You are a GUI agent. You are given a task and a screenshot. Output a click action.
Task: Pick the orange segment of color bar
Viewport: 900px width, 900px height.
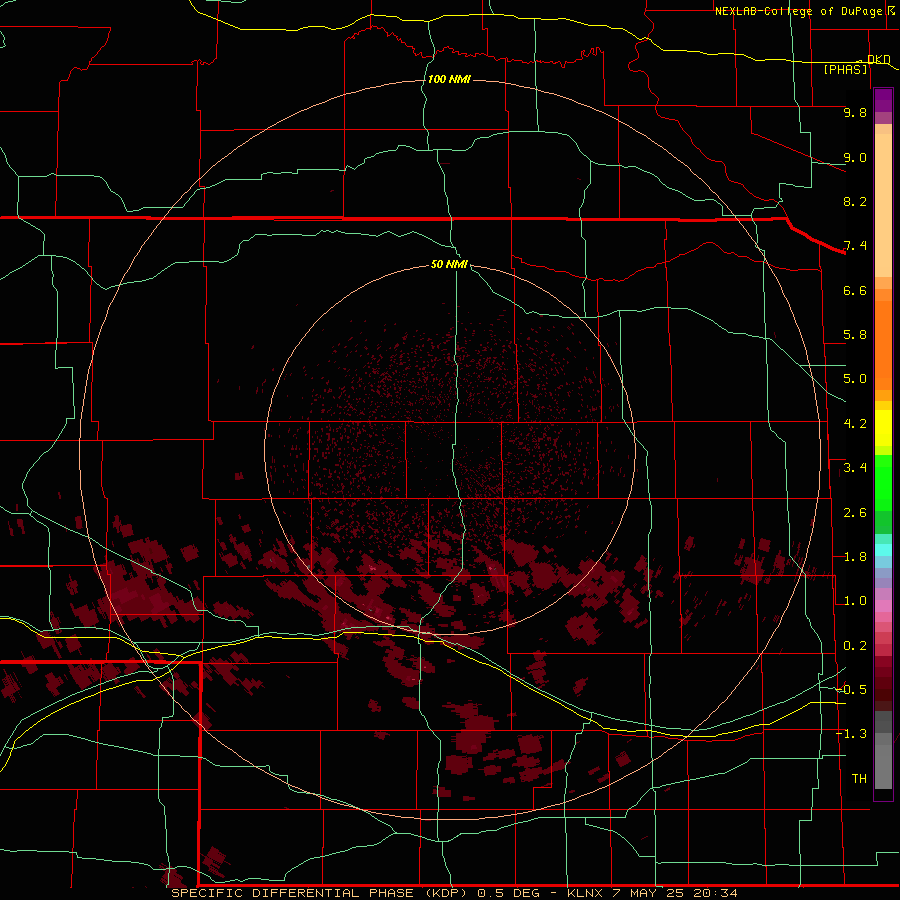tap(883, 344)
